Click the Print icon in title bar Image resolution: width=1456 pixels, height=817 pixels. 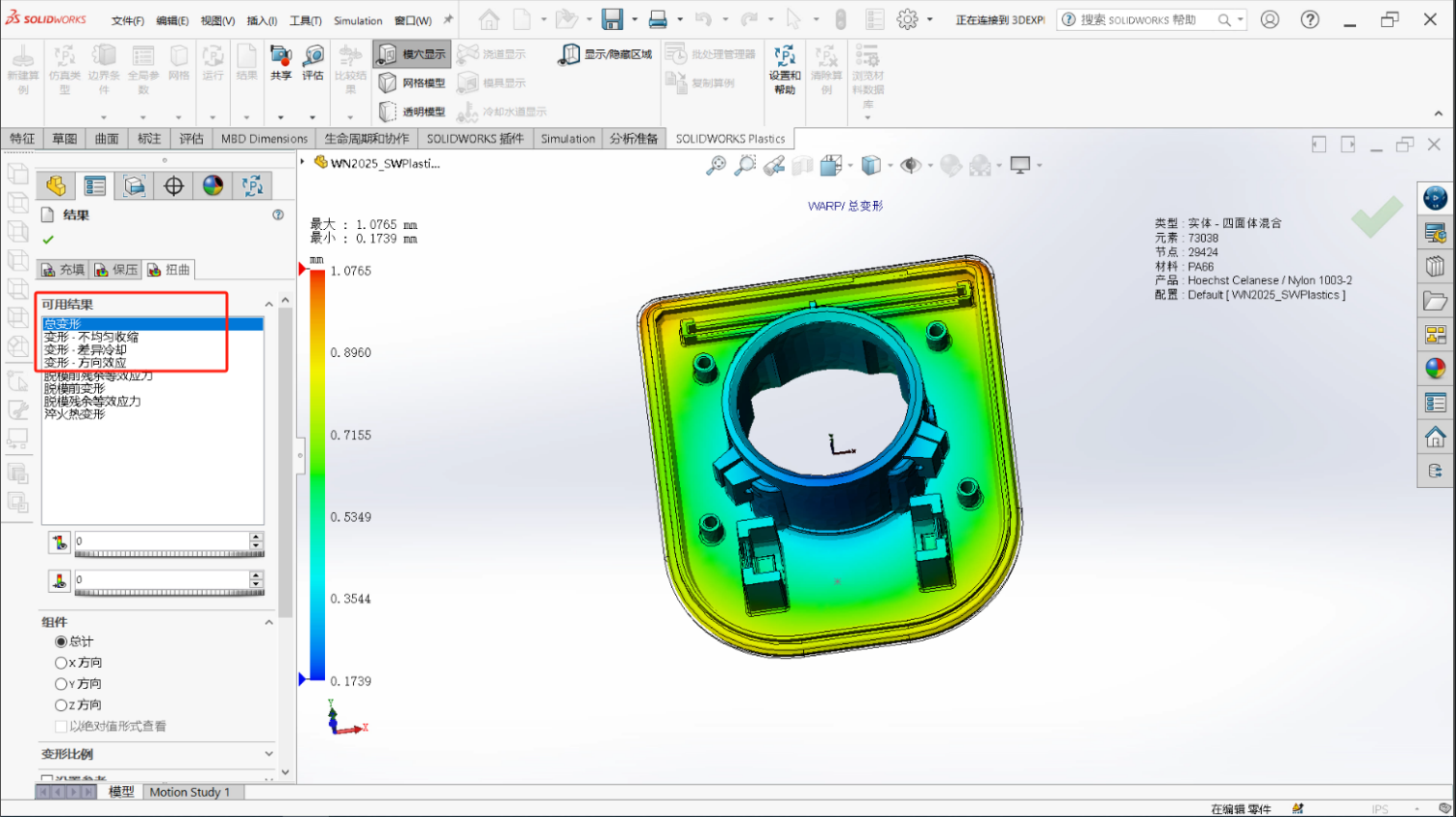point(658,19)
